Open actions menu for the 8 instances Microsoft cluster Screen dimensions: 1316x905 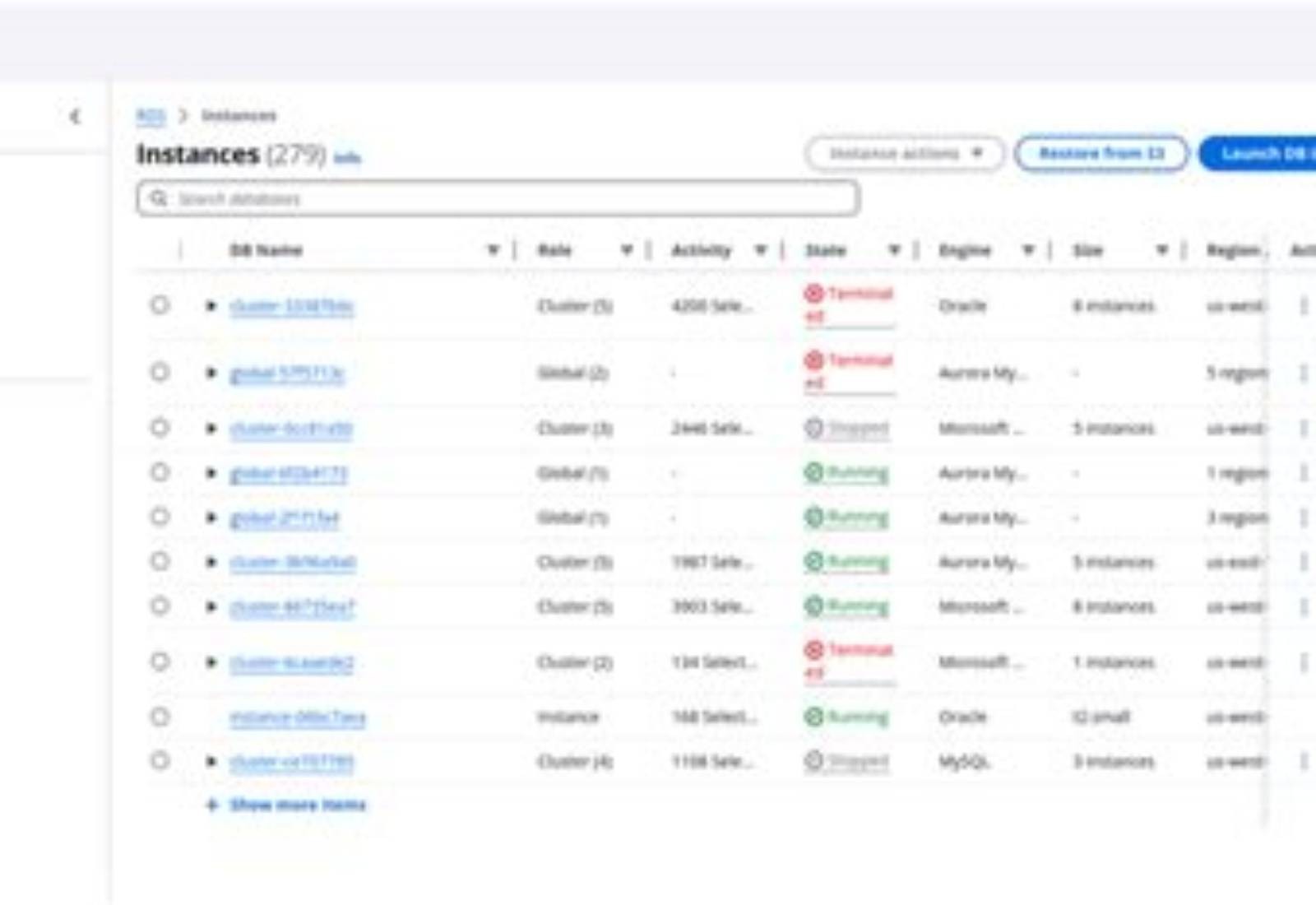pyautogui.click(x=1304, y=606)
